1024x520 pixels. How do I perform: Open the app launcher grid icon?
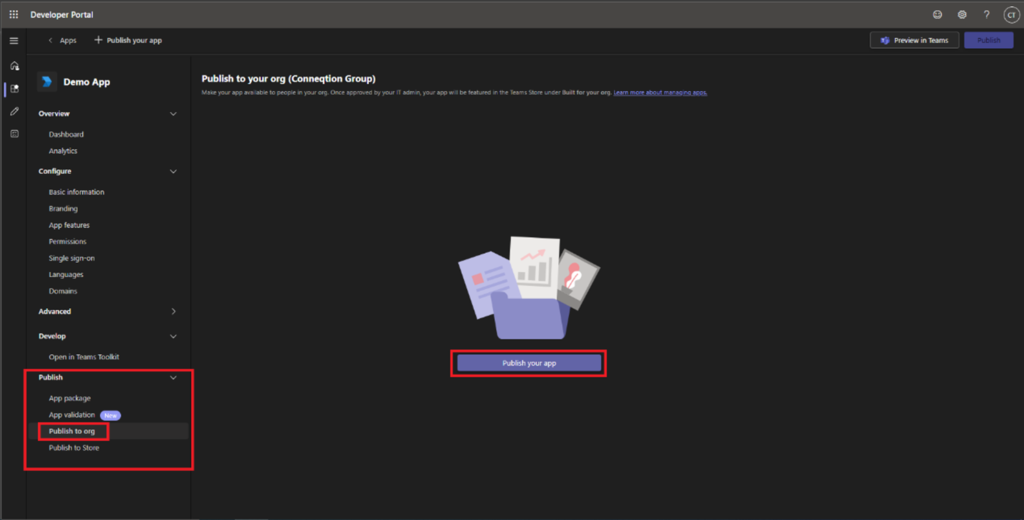coord(14,14)
